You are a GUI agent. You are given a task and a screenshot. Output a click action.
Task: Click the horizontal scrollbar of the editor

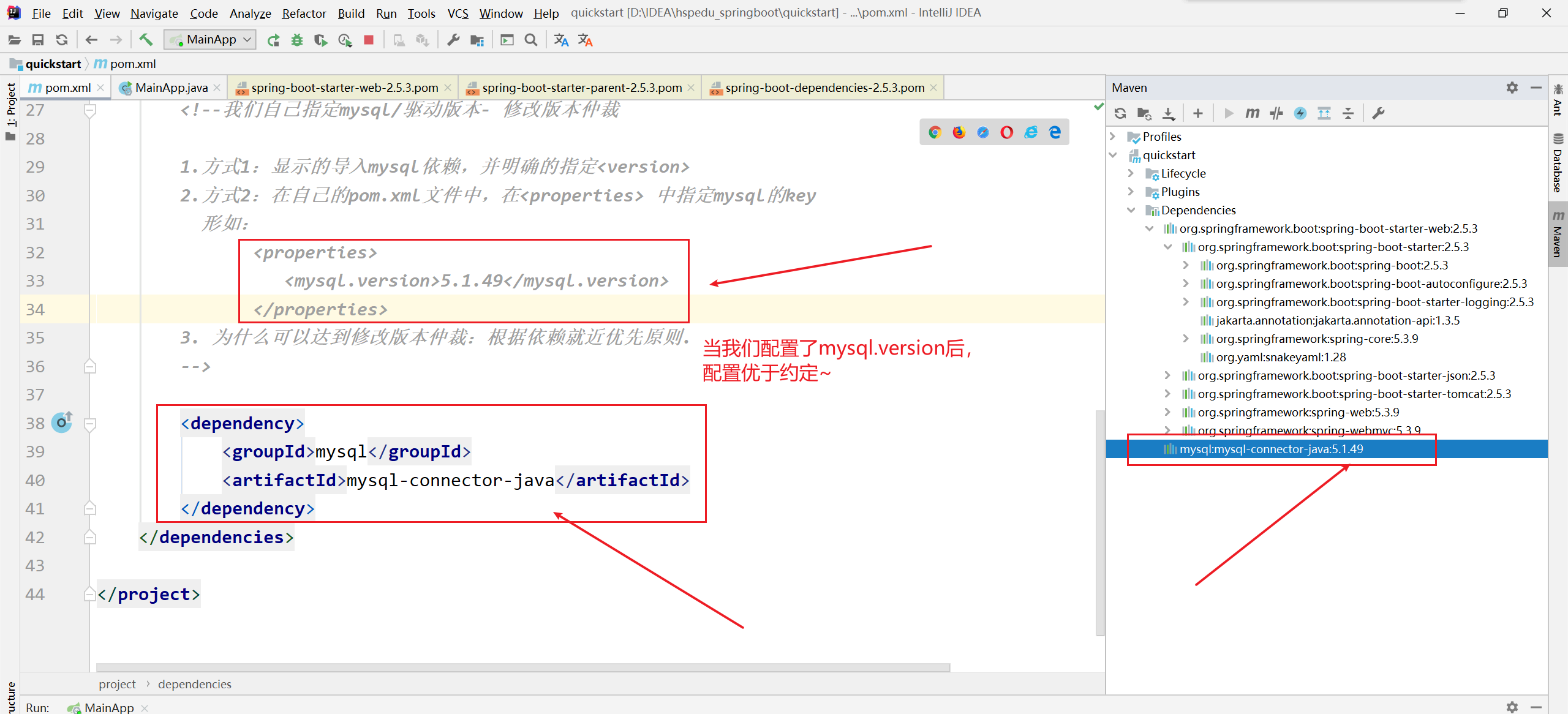[x=522, y=667]
